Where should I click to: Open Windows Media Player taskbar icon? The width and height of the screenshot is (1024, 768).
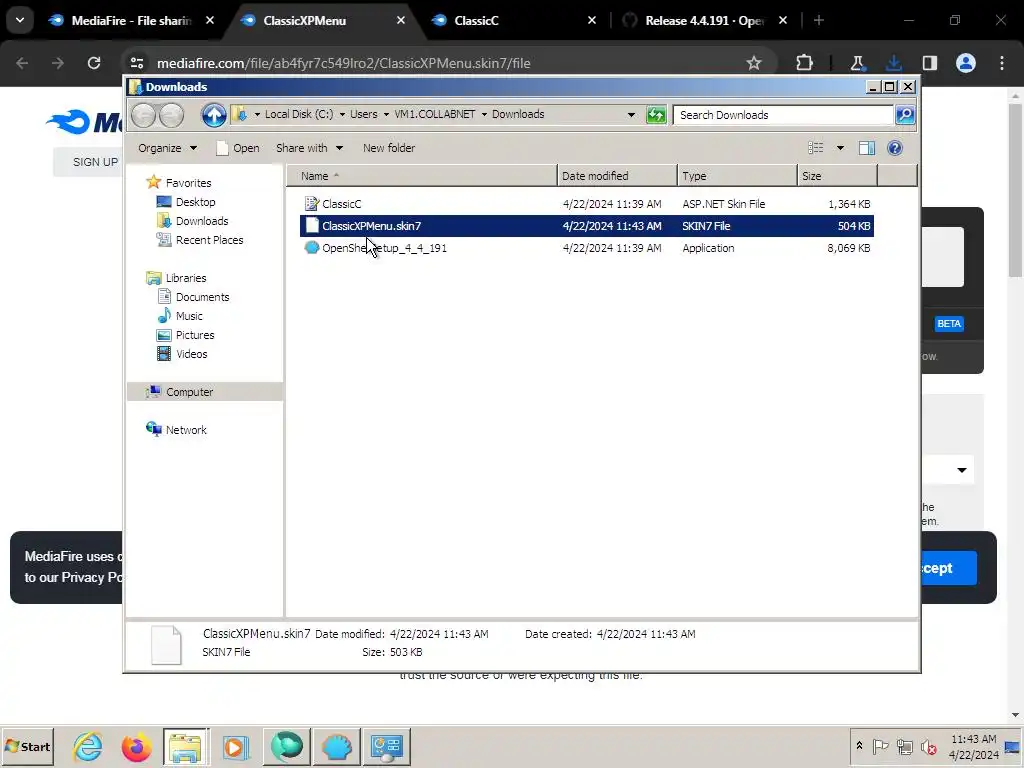pyautogui.click(x=235, y=746)
